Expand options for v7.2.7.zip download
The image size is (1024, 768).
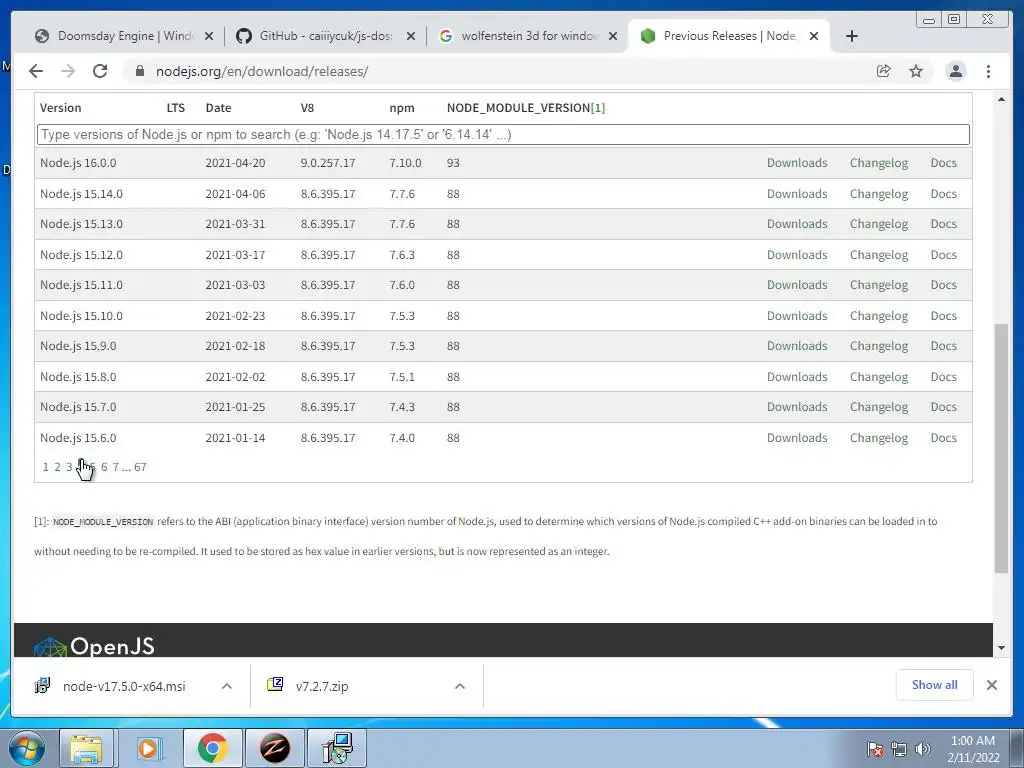(460, 686)
